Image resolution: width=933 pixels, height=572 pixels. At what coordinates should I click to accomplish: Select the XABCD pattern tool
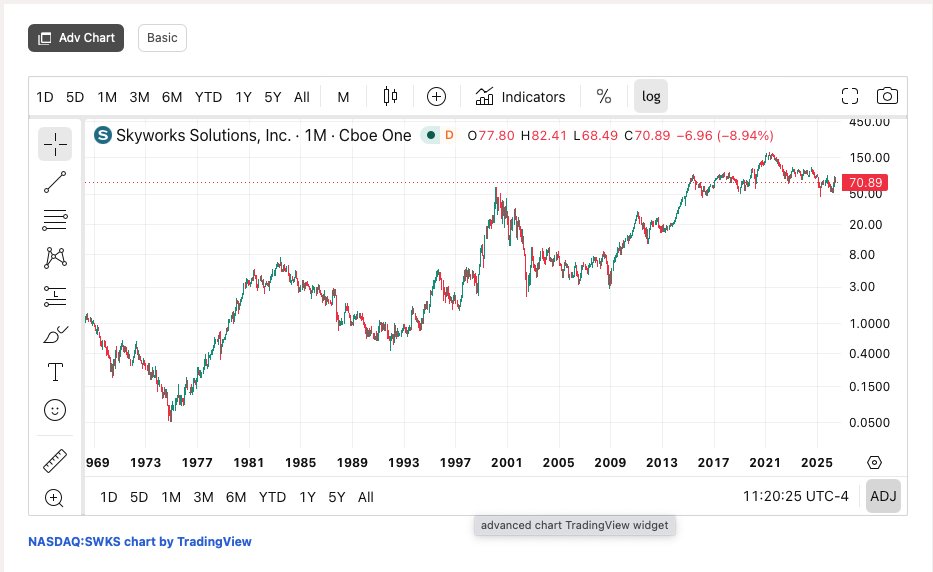point(55,257)
